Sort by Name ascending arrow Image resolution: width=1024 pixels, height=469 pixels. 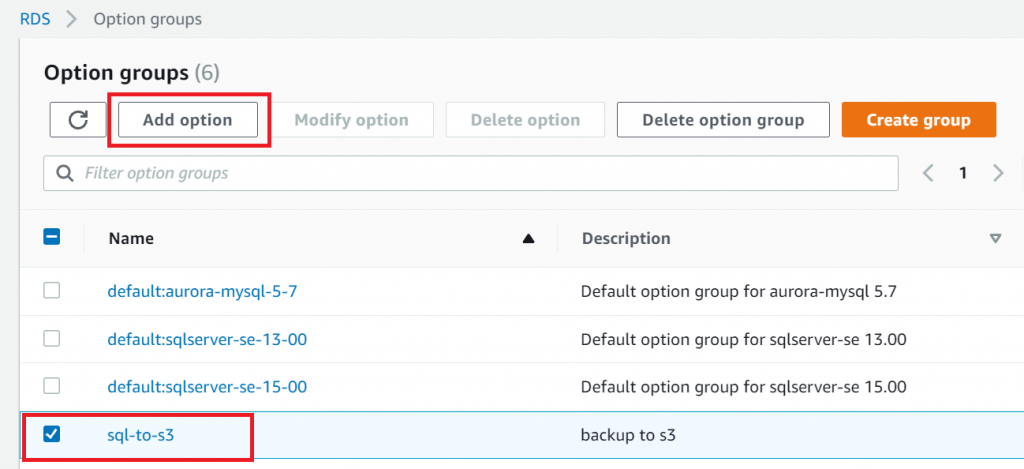click(528, 239)
